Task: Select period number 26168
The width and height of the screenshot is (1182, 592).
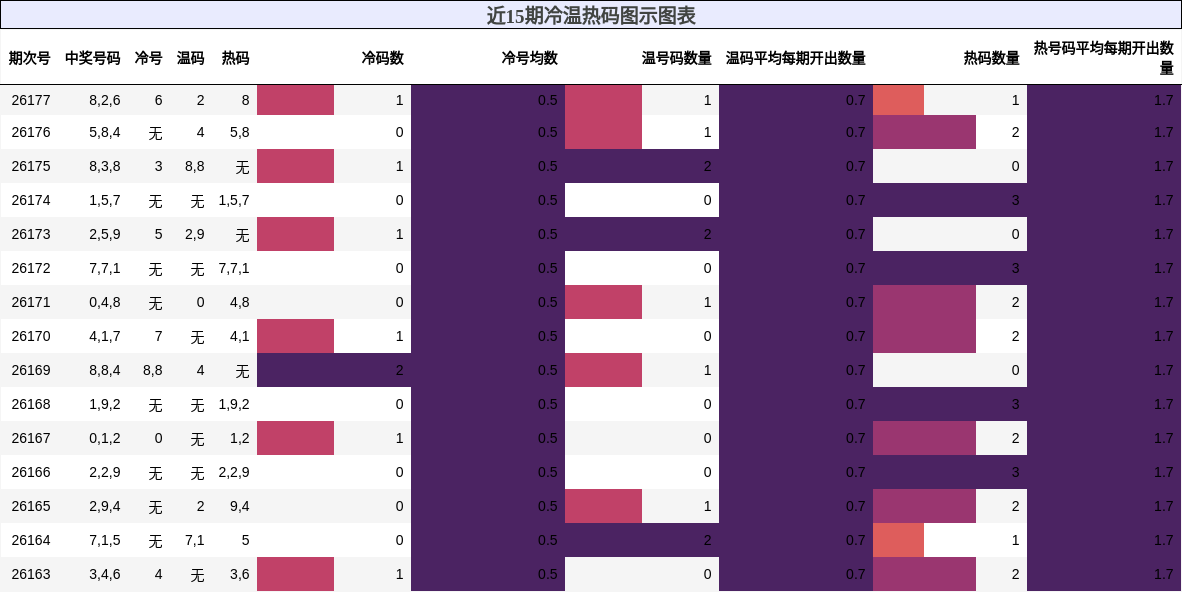Action: click(x=31, y=404)
